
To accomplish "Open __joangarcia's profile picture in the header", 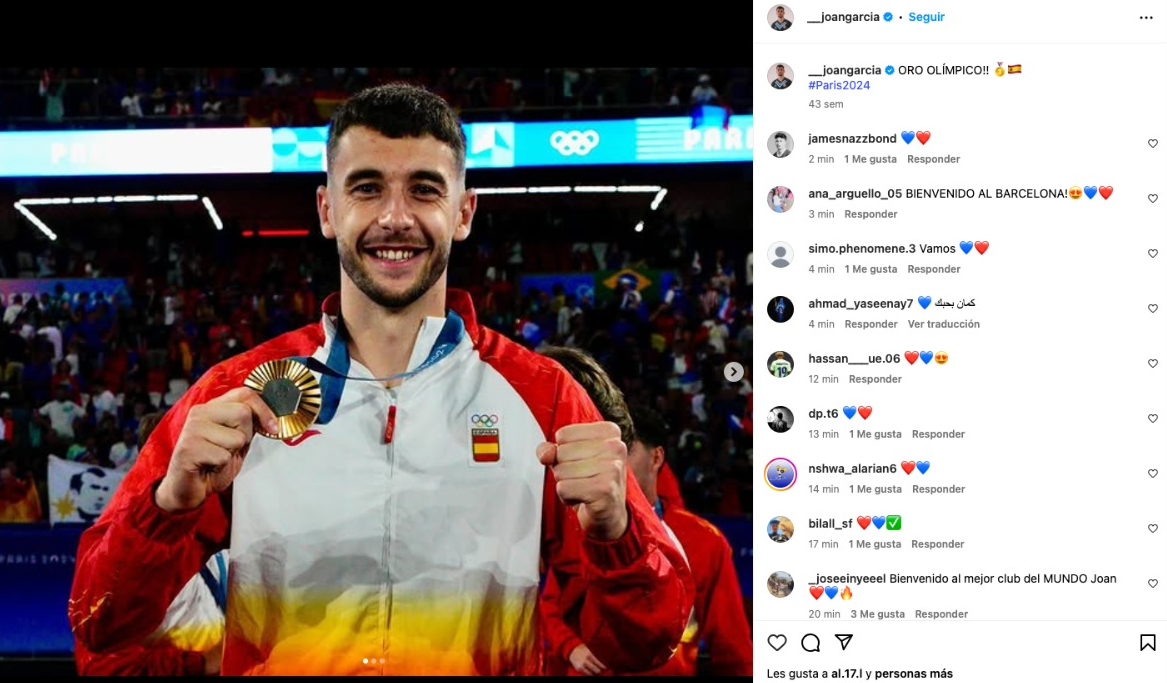I will coord(781,17).
